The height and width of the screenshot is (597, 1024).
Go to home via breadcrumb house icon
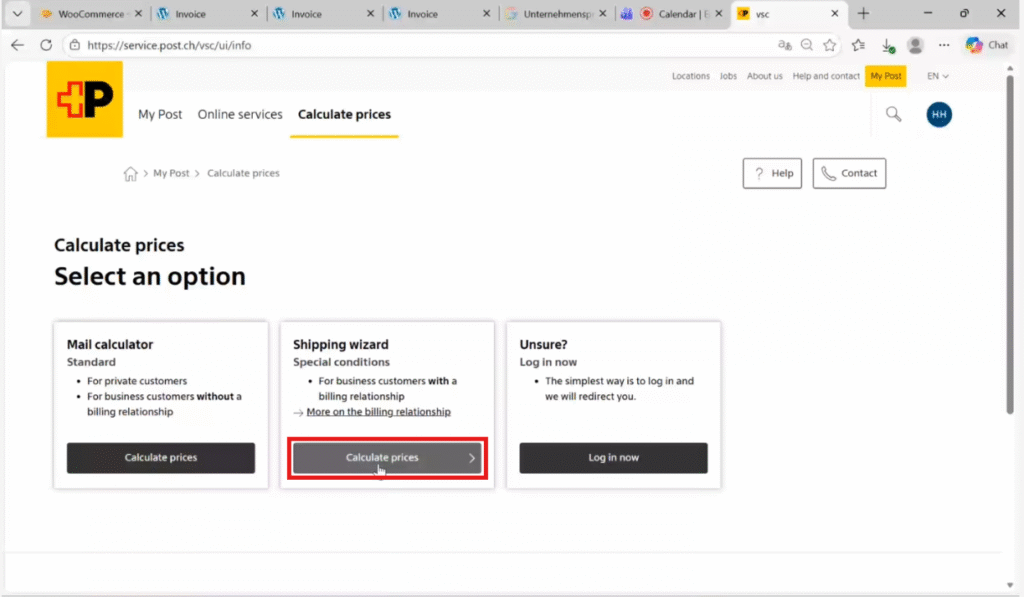(x=130, y=174)
